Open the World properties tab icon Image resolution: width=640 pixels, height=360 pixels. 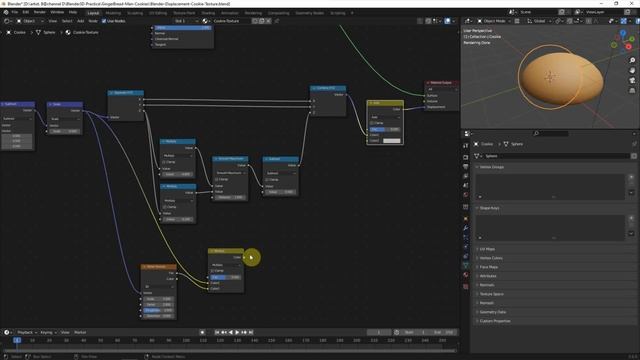466,195
